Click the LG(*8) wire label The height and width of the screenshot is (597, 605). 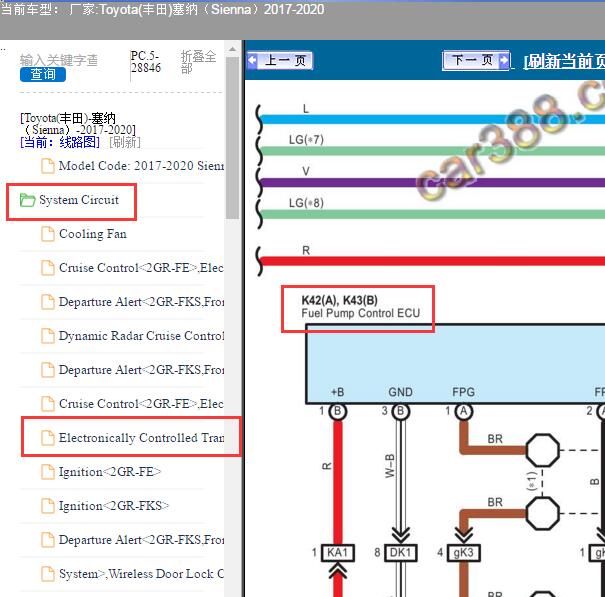306,203
